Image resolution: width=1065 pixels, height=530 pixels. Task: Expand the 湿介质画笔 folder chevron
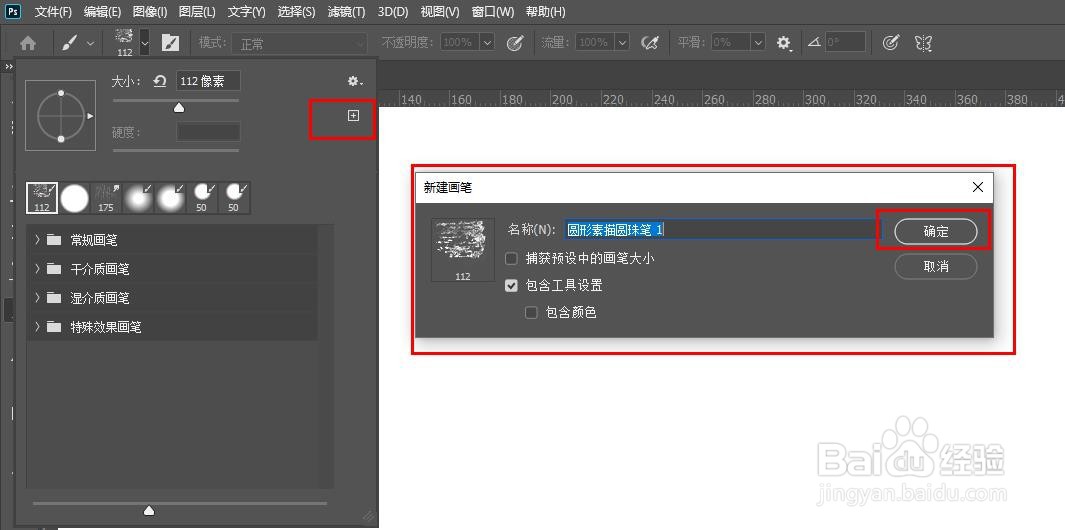37,298
